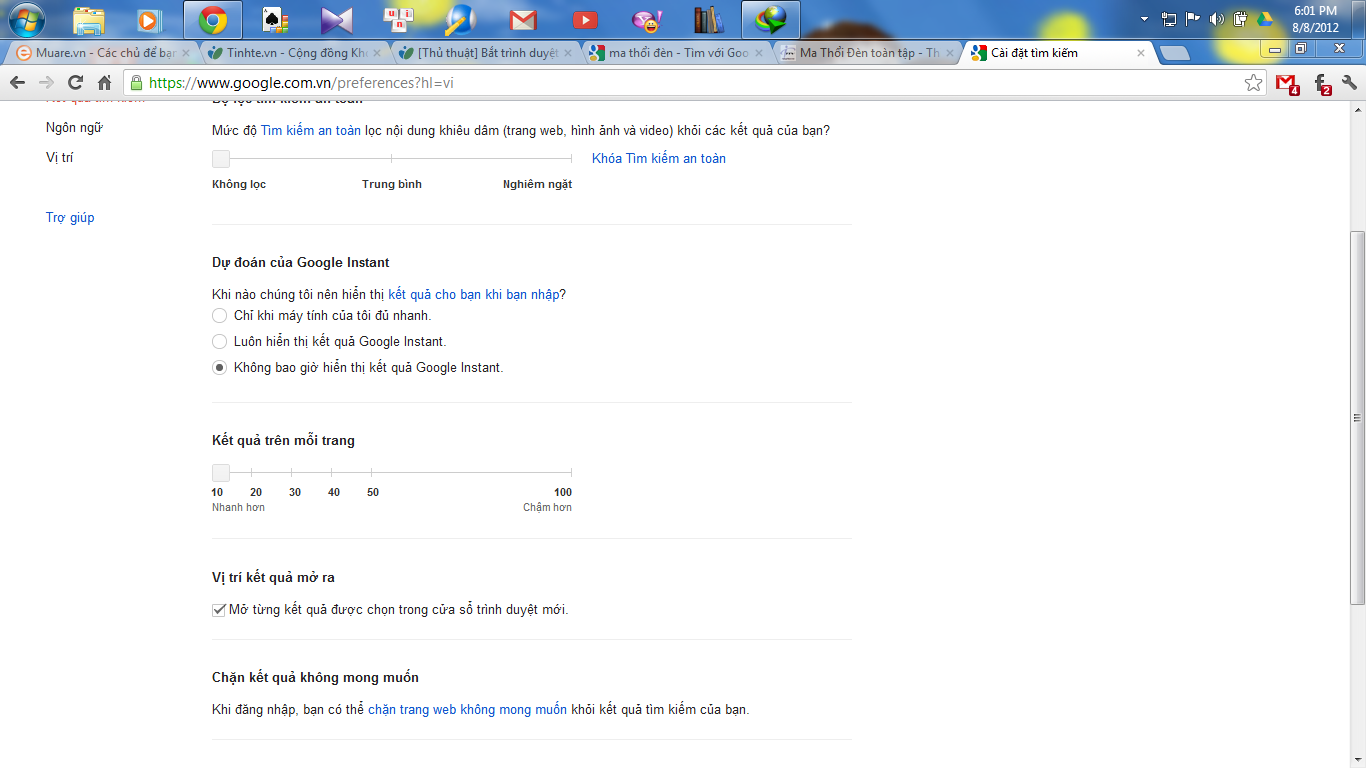Screen dimensions: 1366x768
Task: Click the Google Drive tray icon
Action: (x=1264, y=19)
